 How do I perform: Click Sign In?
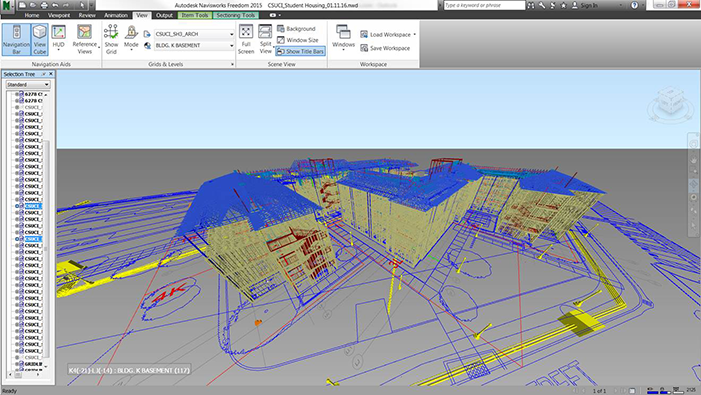click(x=585, y=5)
